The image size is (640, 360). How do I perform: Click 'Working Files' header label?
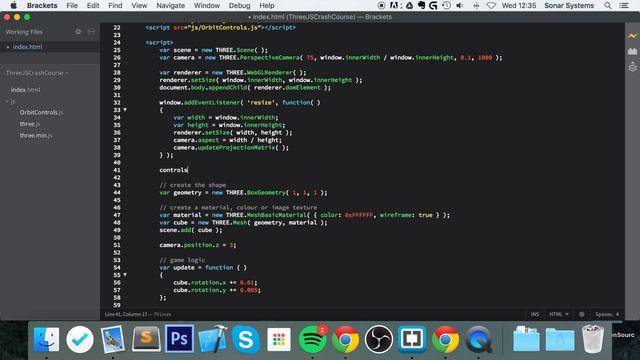click(24, 31)
